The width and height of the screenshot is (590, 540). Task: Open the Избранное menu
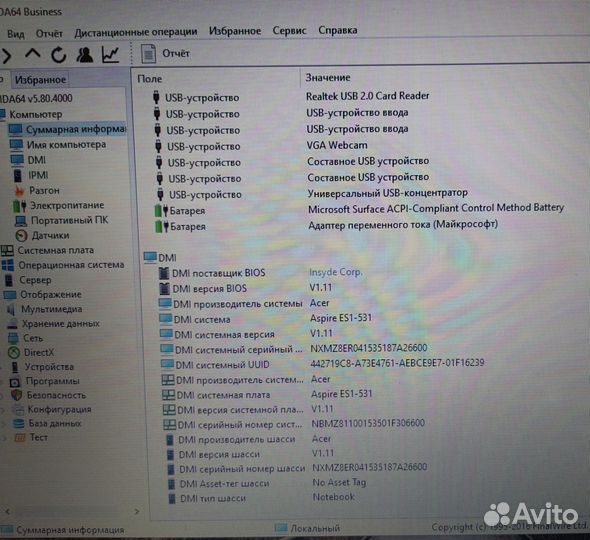pyautogui.click(x=235, y=31)
